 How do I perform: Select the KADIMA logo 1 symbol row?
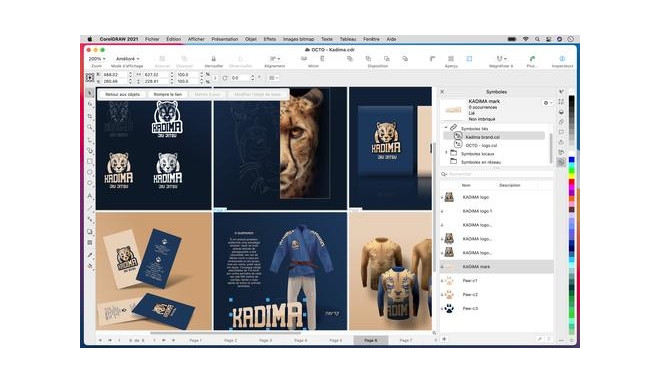497,211
